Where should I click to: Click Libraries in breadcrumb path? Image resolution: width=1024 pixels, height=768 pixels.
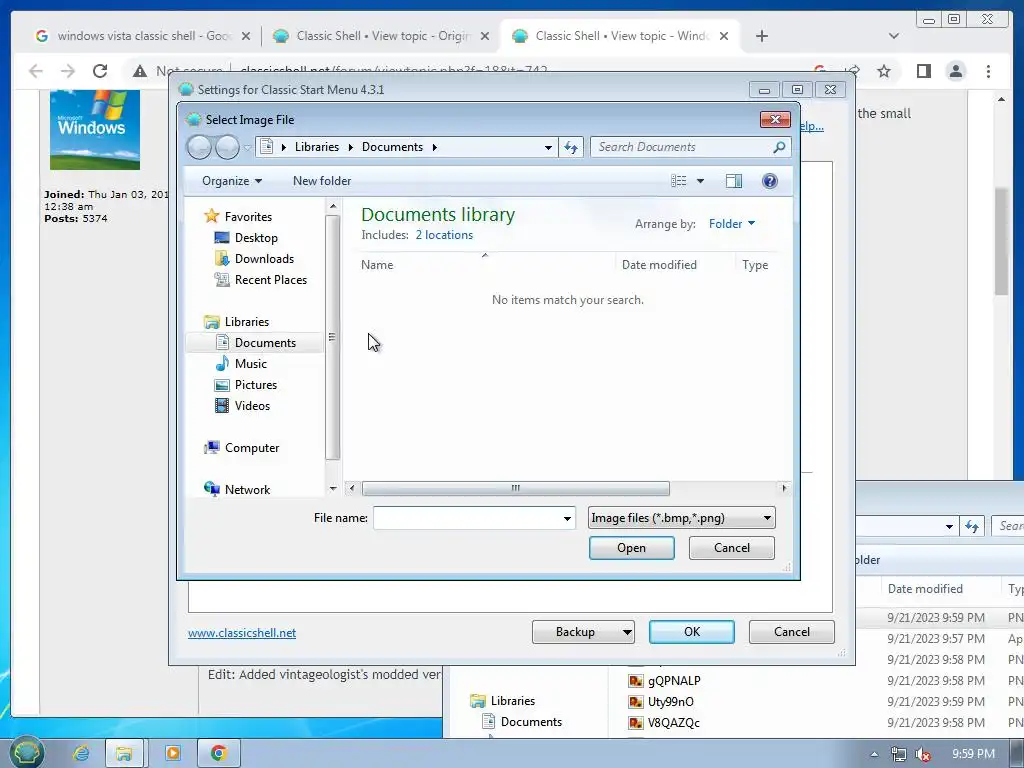[317, 147]
